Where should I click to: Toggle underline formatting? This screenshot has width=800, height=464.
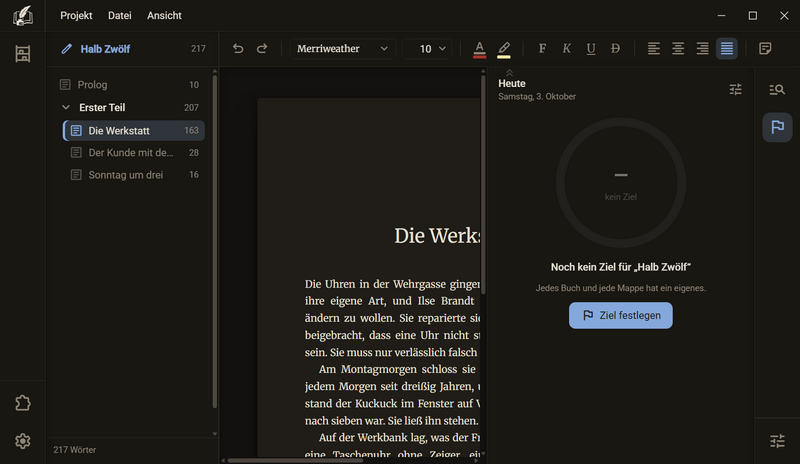(591, 48)
